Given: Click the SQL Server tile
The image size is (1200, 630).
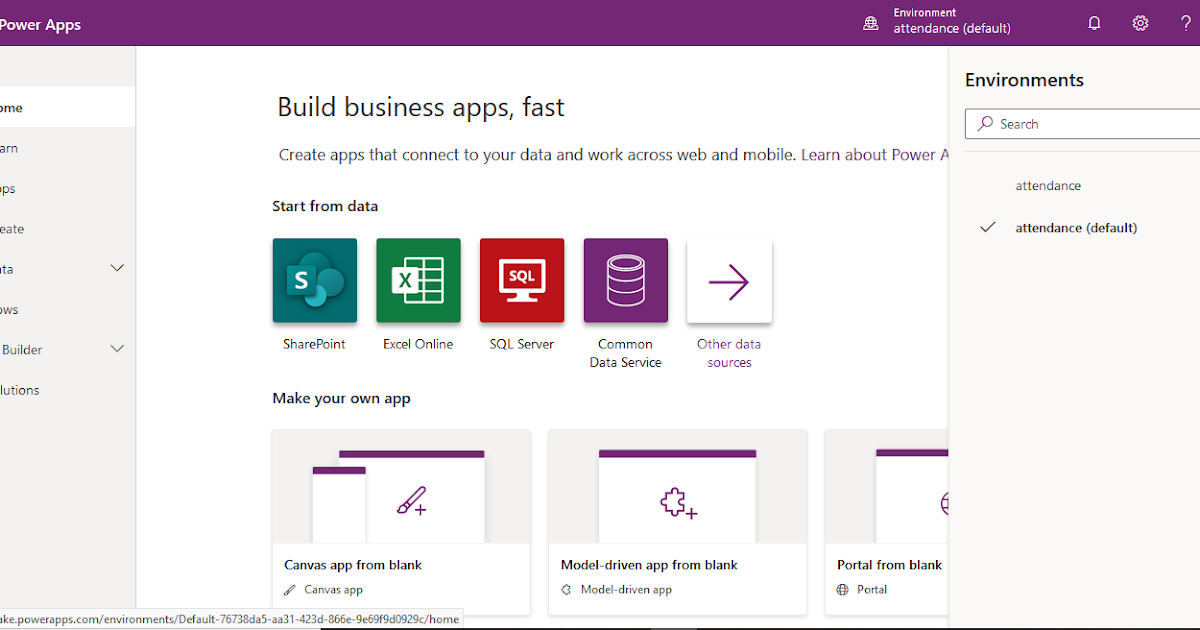Looking at the screenshot, I should coord(521,281).
